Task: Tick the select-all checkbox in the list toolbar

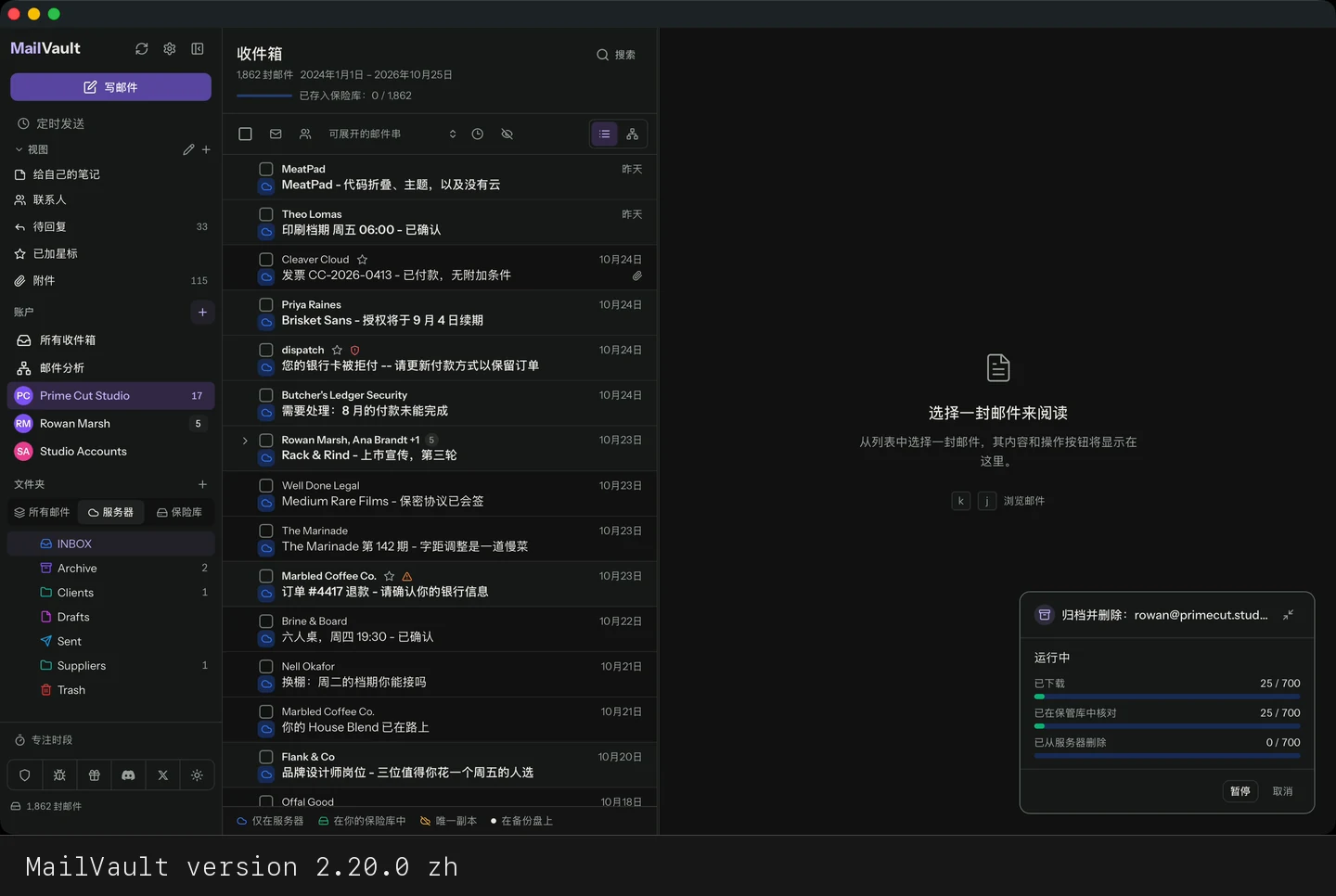Action: [245, 134]
